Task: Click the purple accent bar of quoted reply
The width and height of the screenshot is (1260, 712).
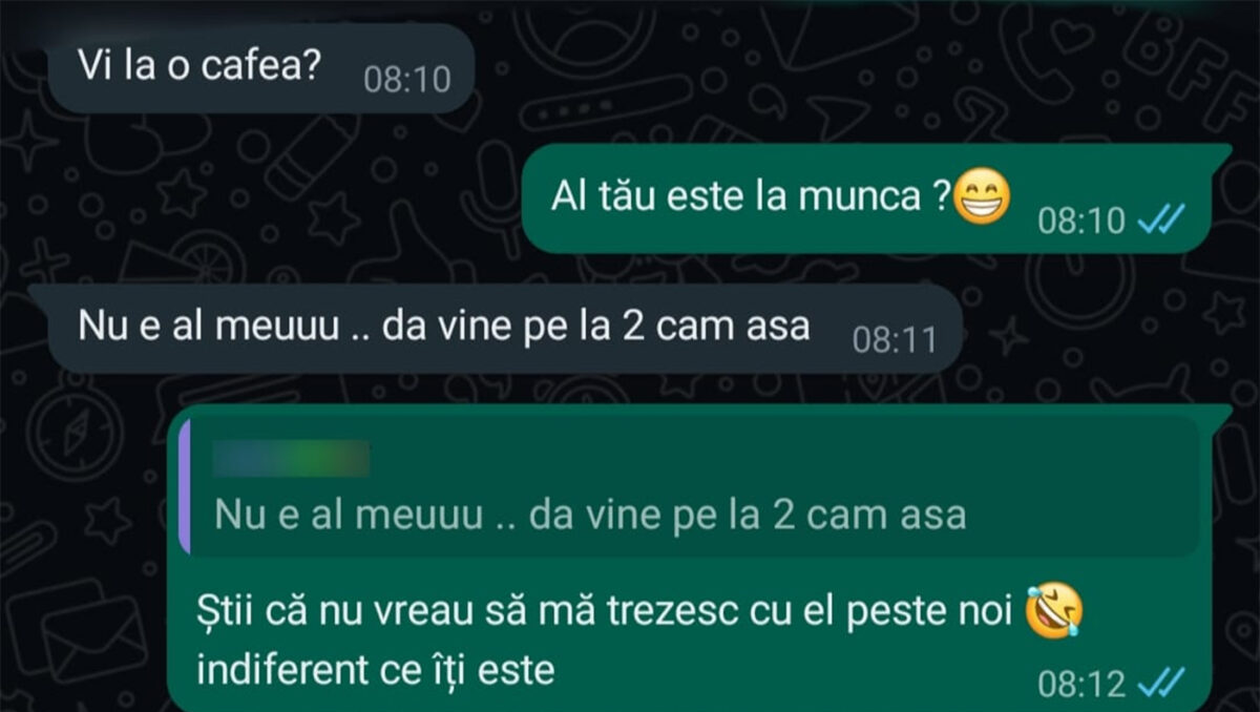Action: point(184,486)
